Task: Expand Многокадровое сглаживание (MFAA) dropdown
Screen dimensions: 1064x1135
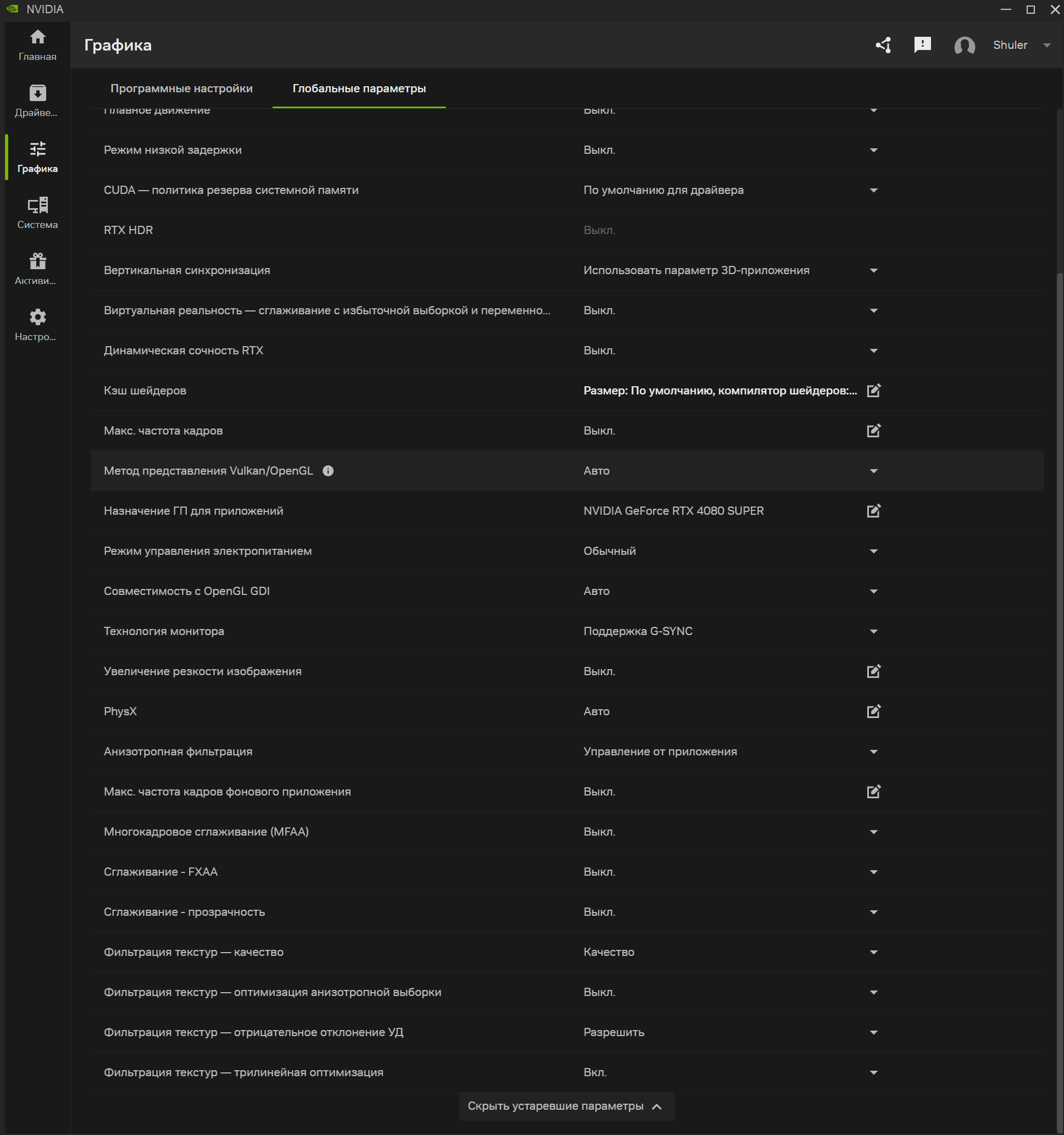Action: 874,832
